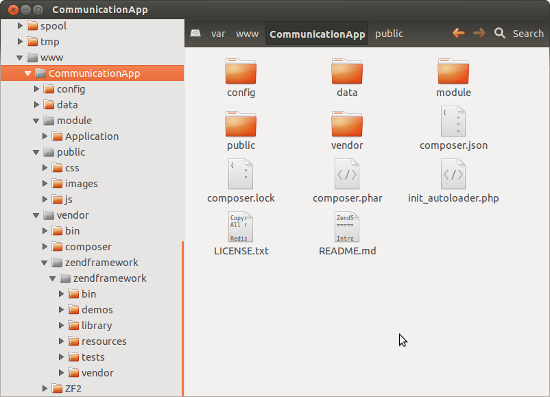Expand the spool tree node

pyautogui.click(x=20, y=26)
